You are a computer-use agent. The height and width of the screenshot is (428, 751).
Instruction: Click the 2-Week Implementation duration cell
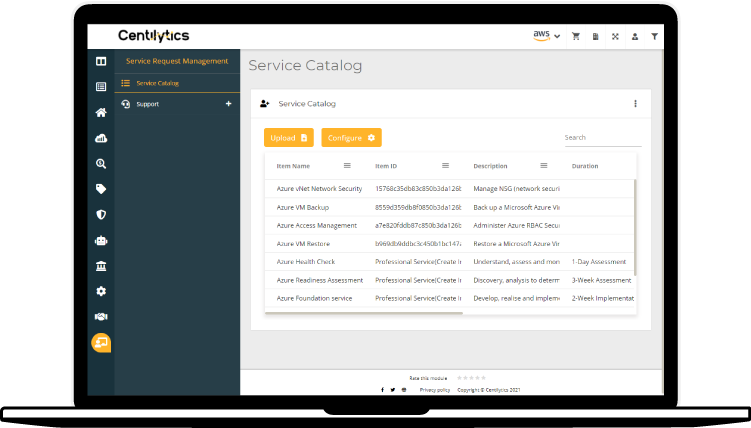603,298
